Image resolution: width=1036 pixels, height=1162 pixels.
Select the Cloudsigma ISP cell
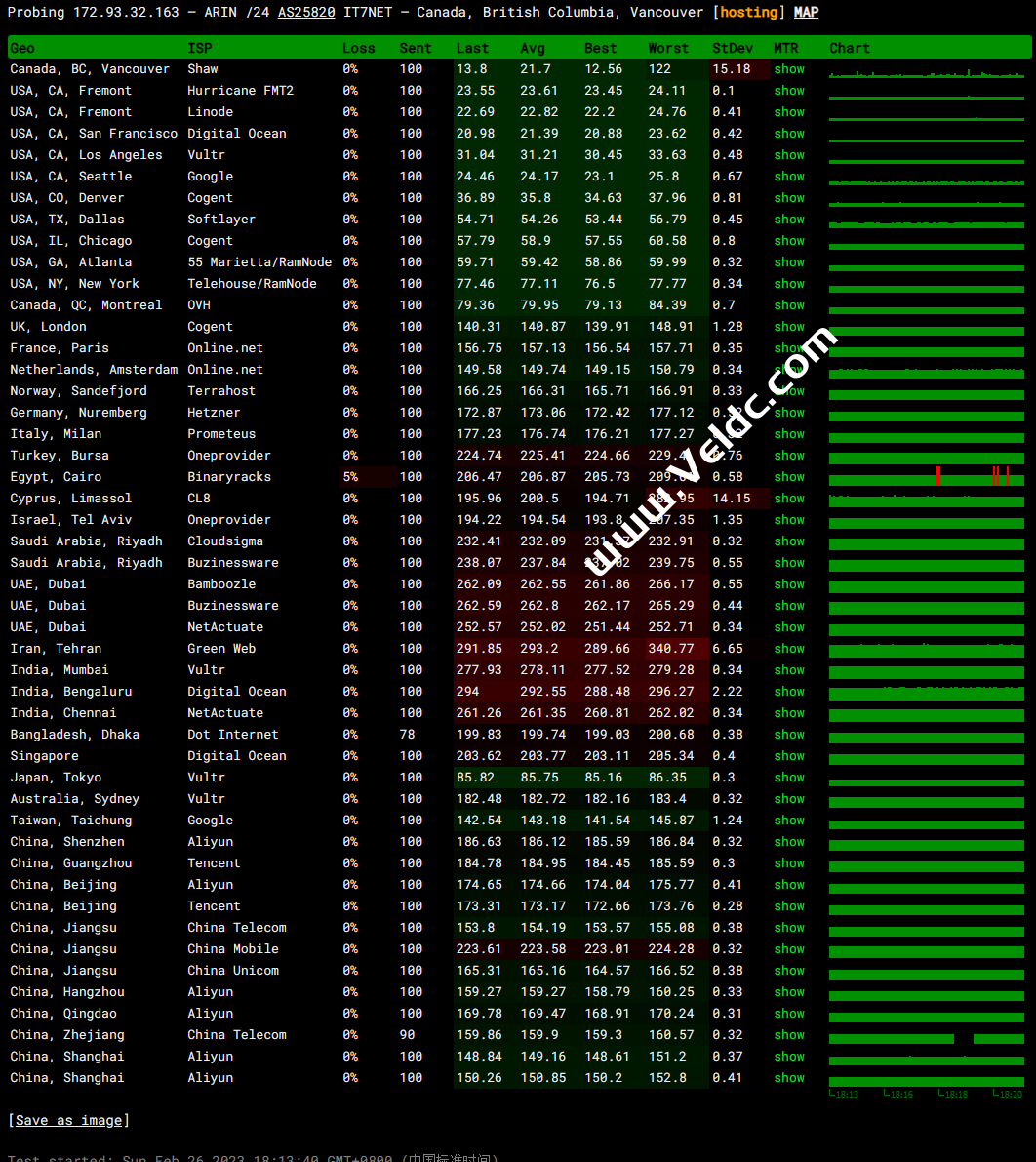(225, 541)
